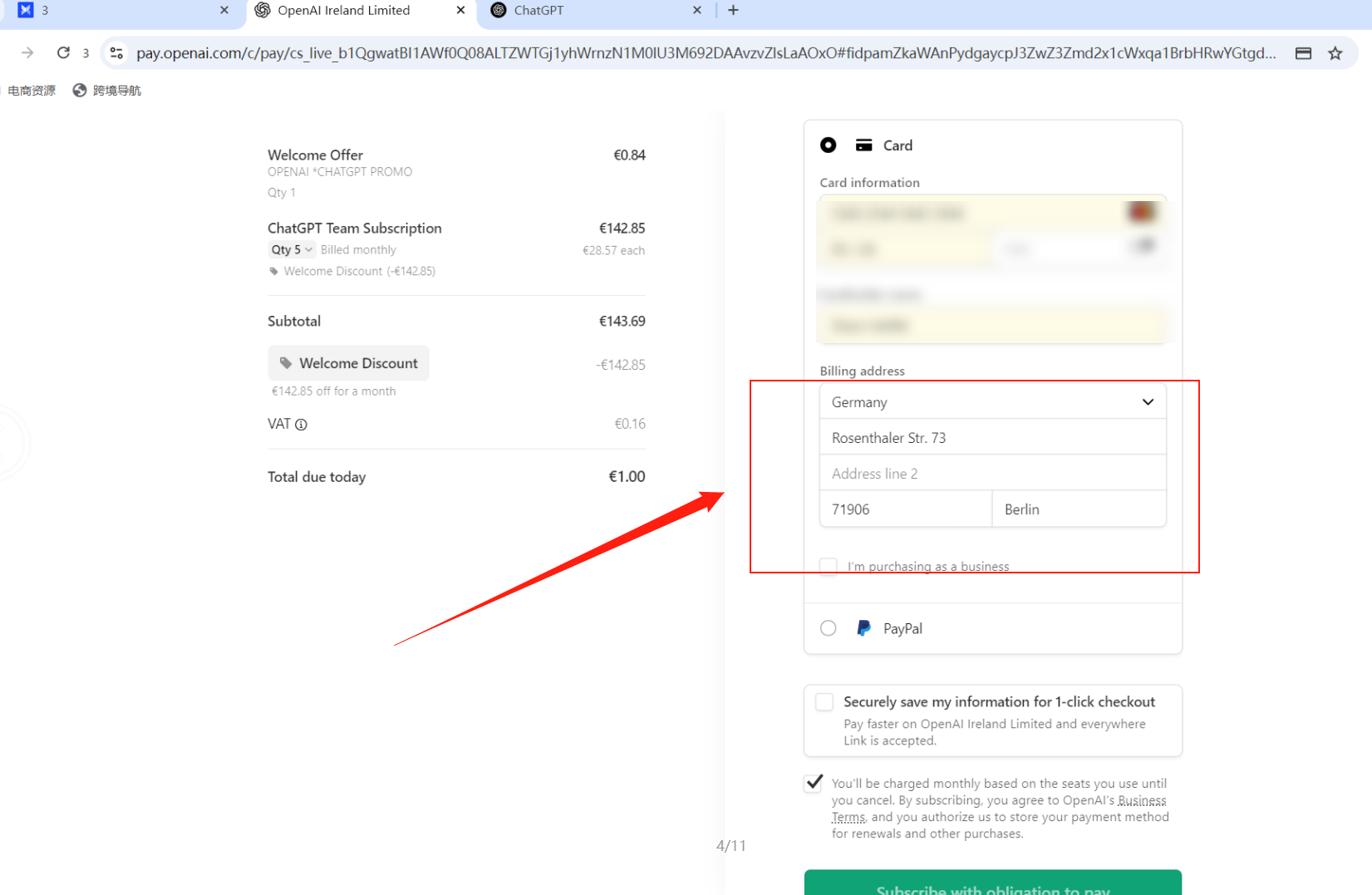
Task: Enable securely save info for 1-click checkout
Action: [x=824, y=702]
